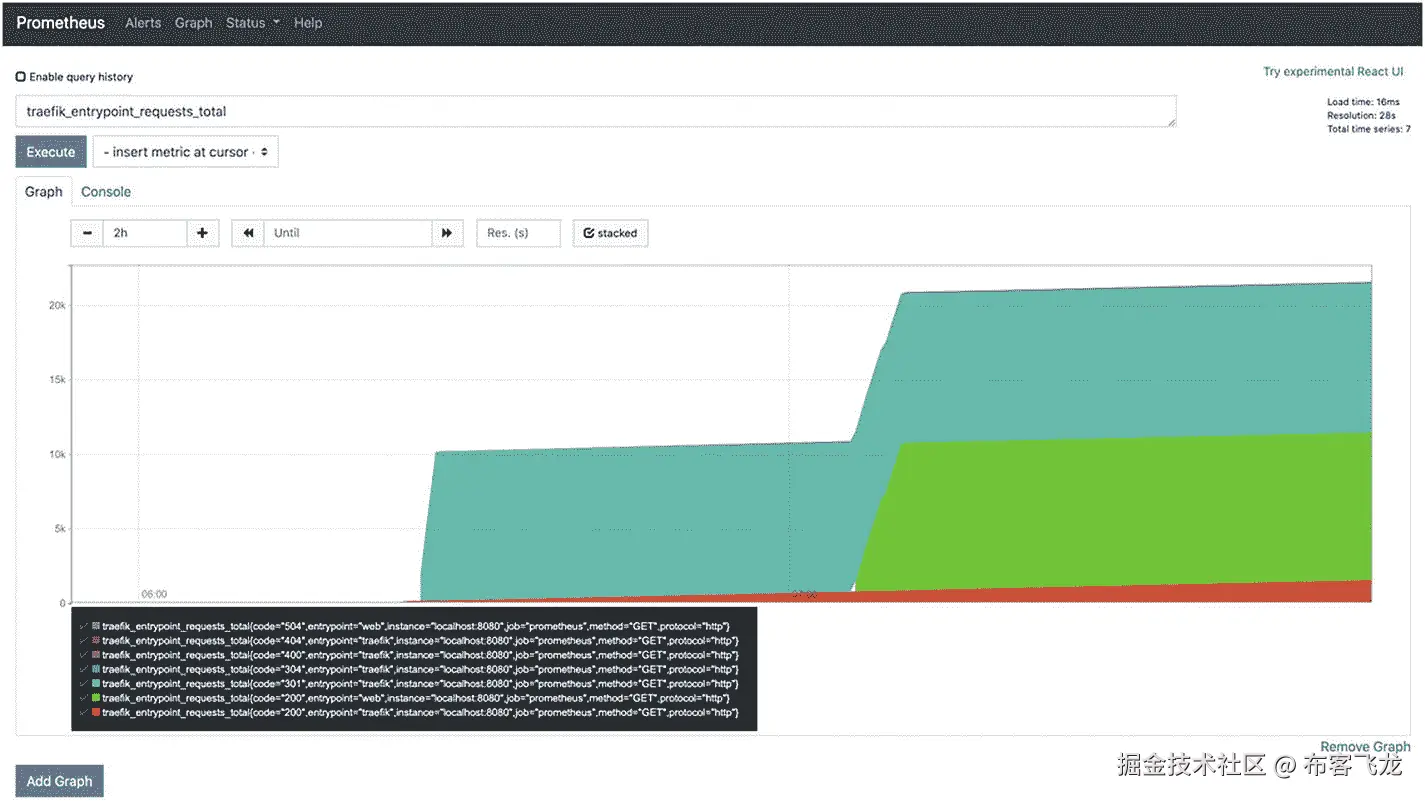Click legend text for code="504" web series

(415, 626)
